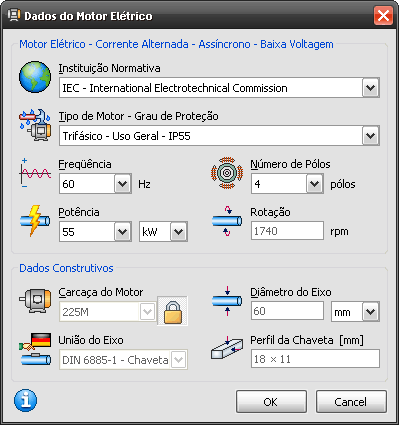Click the Rotação label
This screenshot has width=399, height=425.
270,212
